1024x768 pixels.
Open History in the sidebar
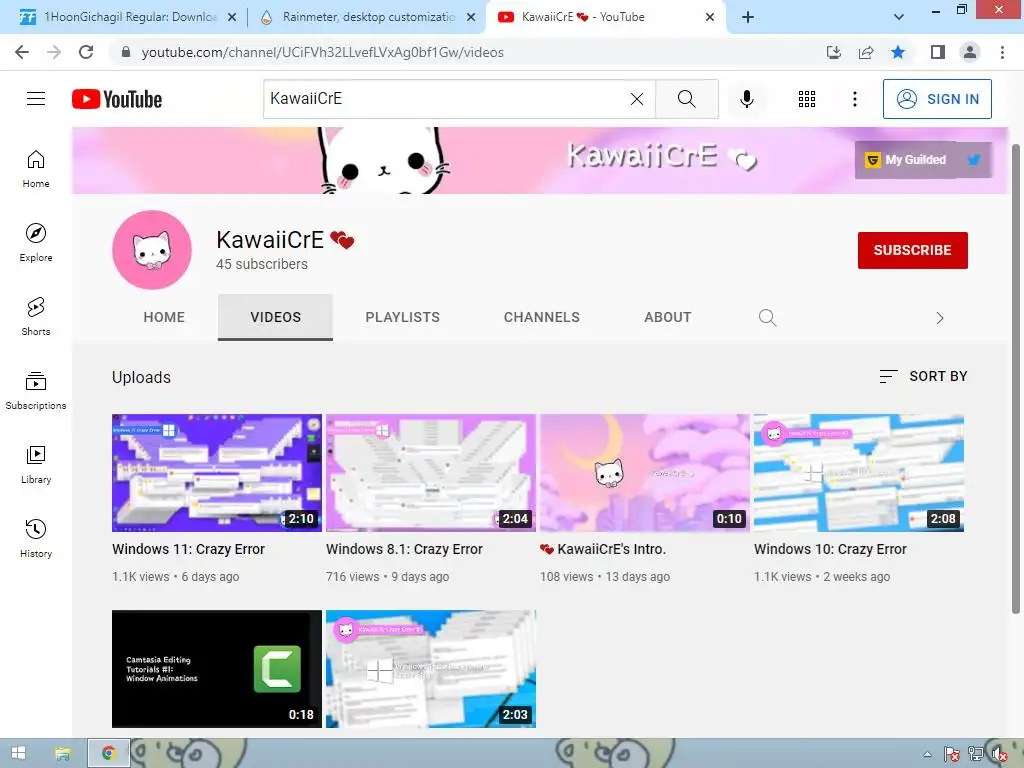click(x=36, y=538)
